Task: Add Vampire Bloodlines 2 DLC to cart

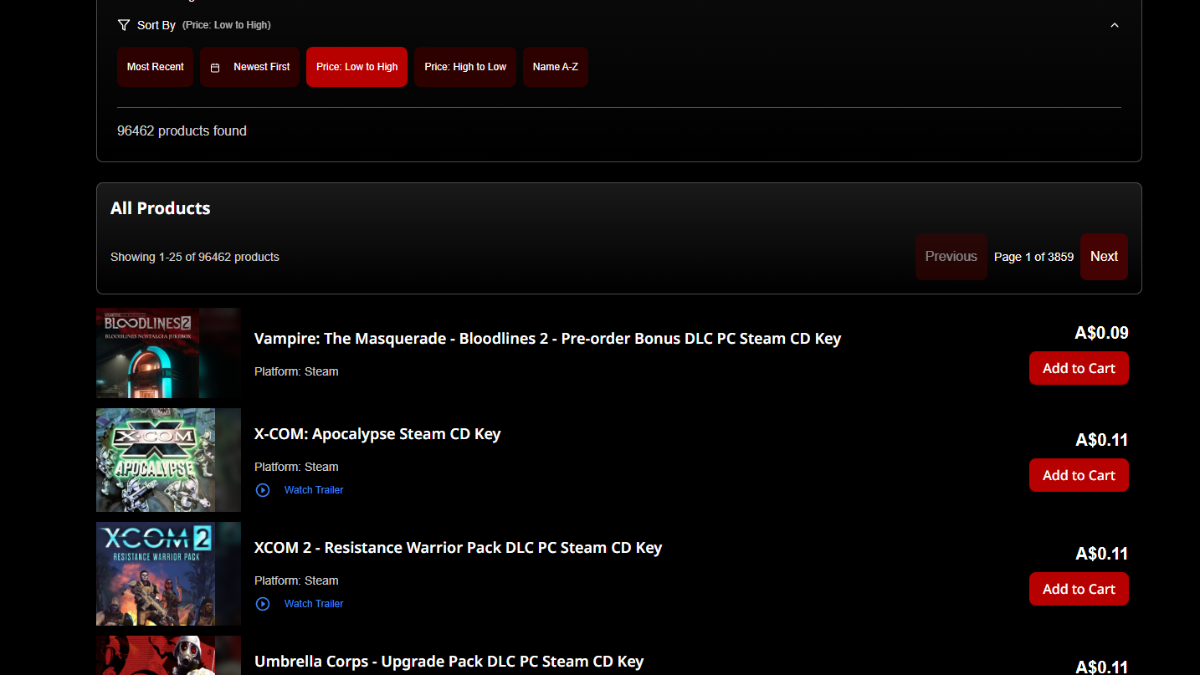Action: tap(1078, 368)
